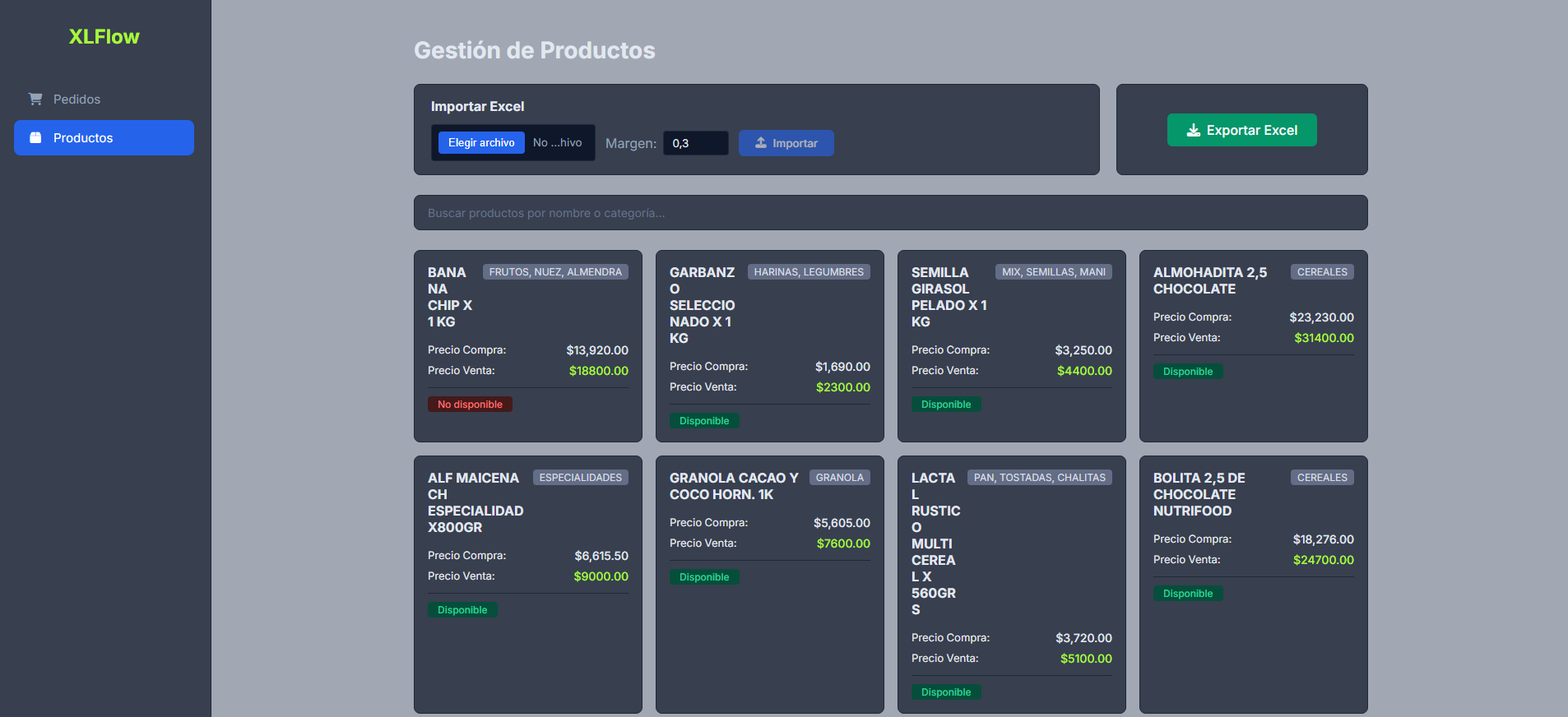Open the Pedidos section

pyautogui.click(x=104, y=99)
